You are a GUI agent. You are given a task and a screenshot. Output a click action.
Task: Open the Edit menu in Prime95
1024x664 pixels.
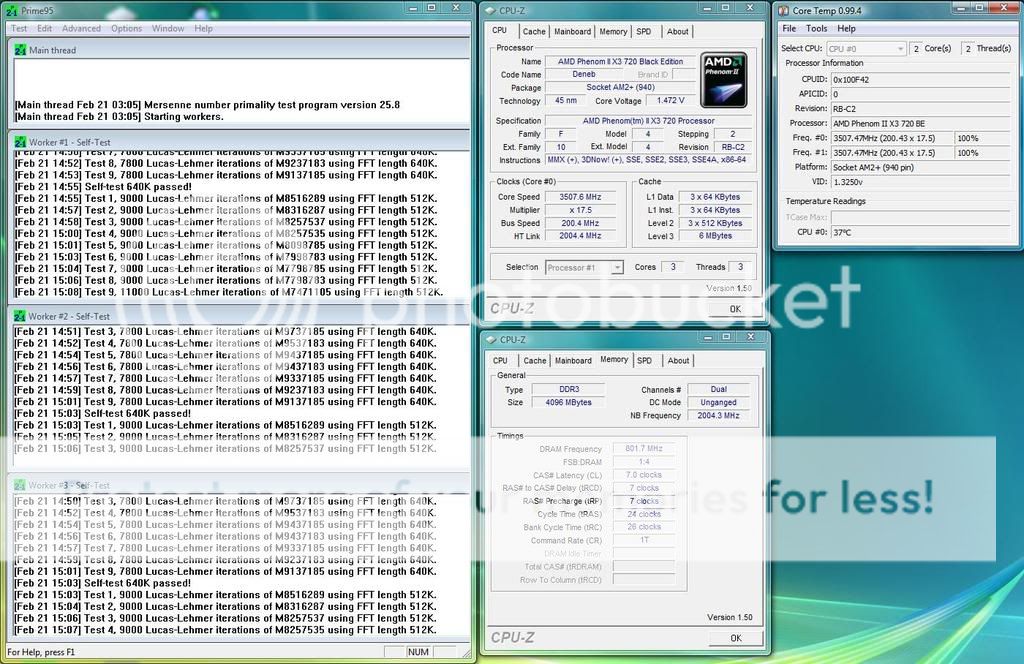(44, 29)
